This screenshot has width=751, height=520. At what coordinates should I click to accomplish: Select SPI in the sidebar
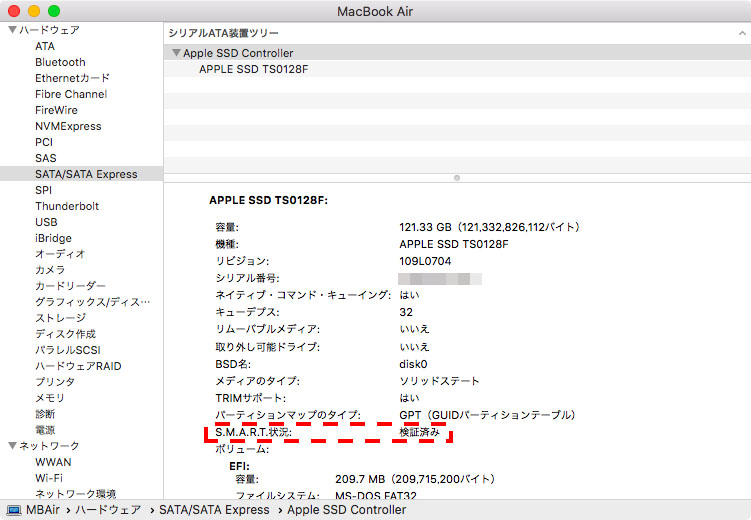[x=43, y=190]
